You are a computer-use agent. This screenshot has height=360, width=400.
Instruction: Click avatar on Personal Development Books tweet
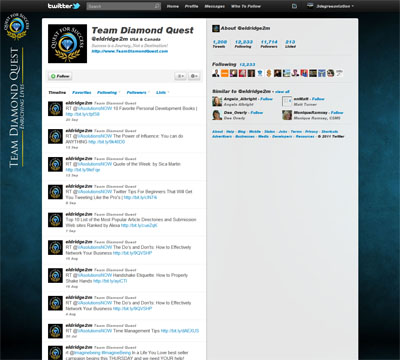point(55,109)
